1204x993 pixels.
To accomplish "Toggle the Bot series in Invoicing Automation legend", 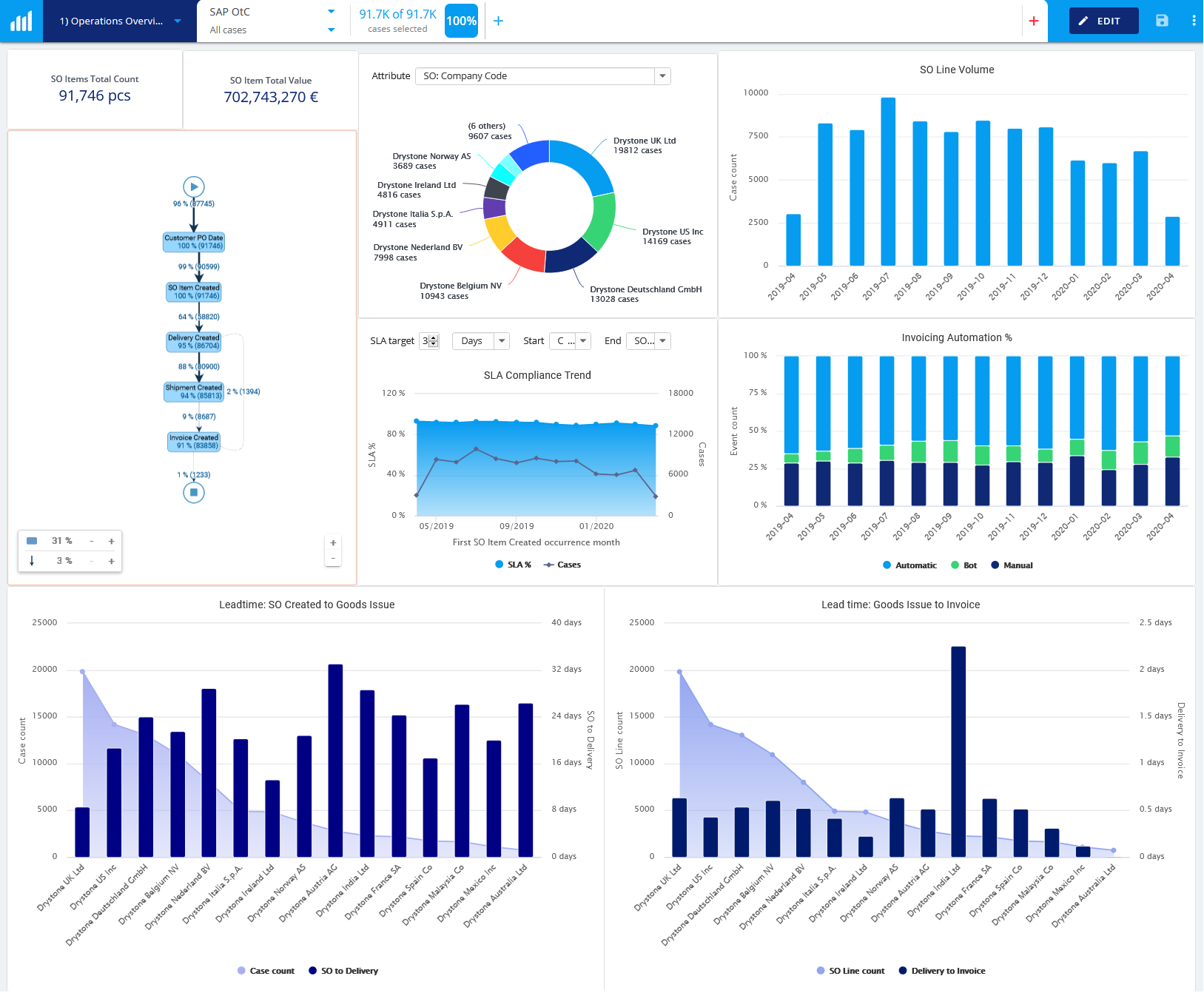I will [x=963, y=565].
